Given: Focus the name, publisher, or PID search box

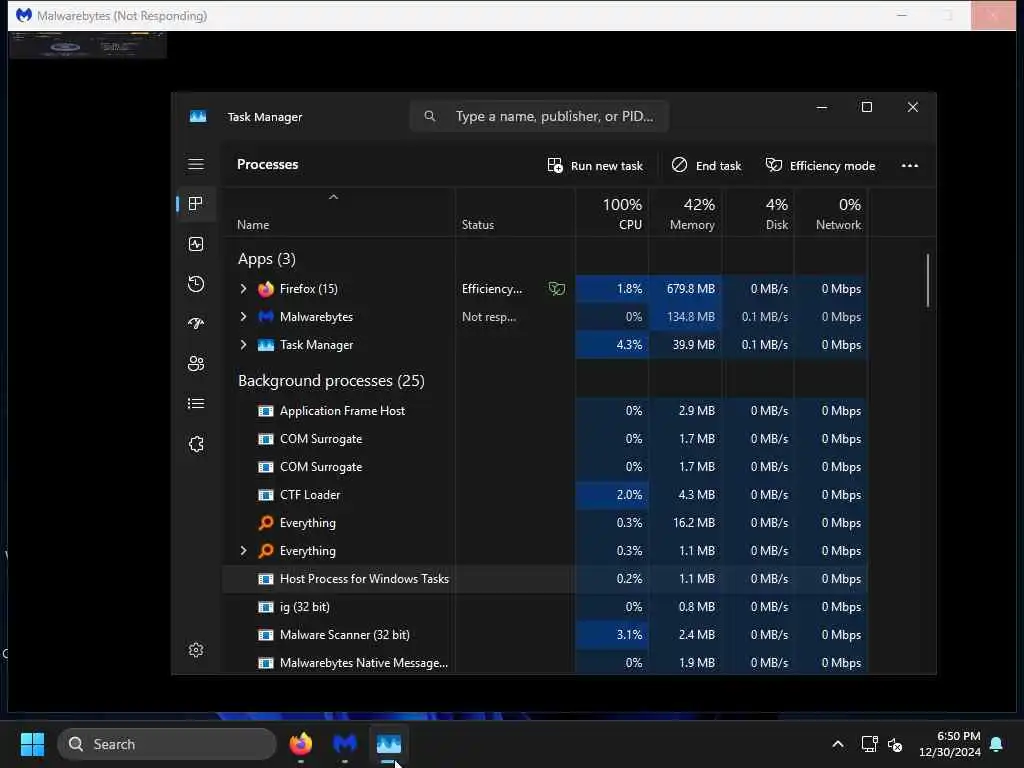Looking at the screenshot, I should pyautogui.click(x=539, y=116).
